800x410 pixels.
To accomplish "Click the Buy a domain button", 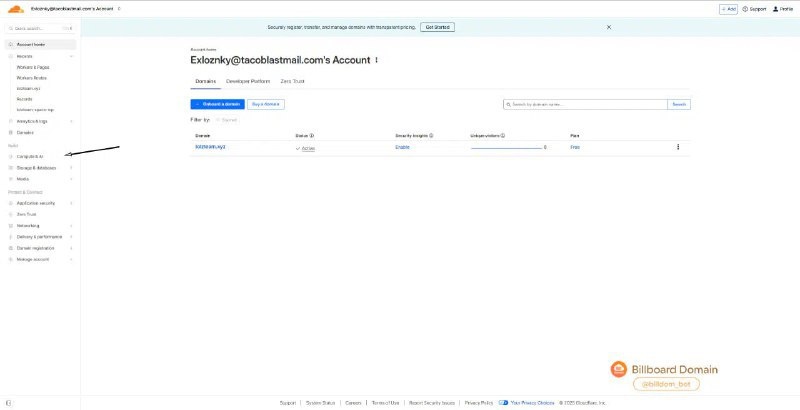I will (266, 104).
